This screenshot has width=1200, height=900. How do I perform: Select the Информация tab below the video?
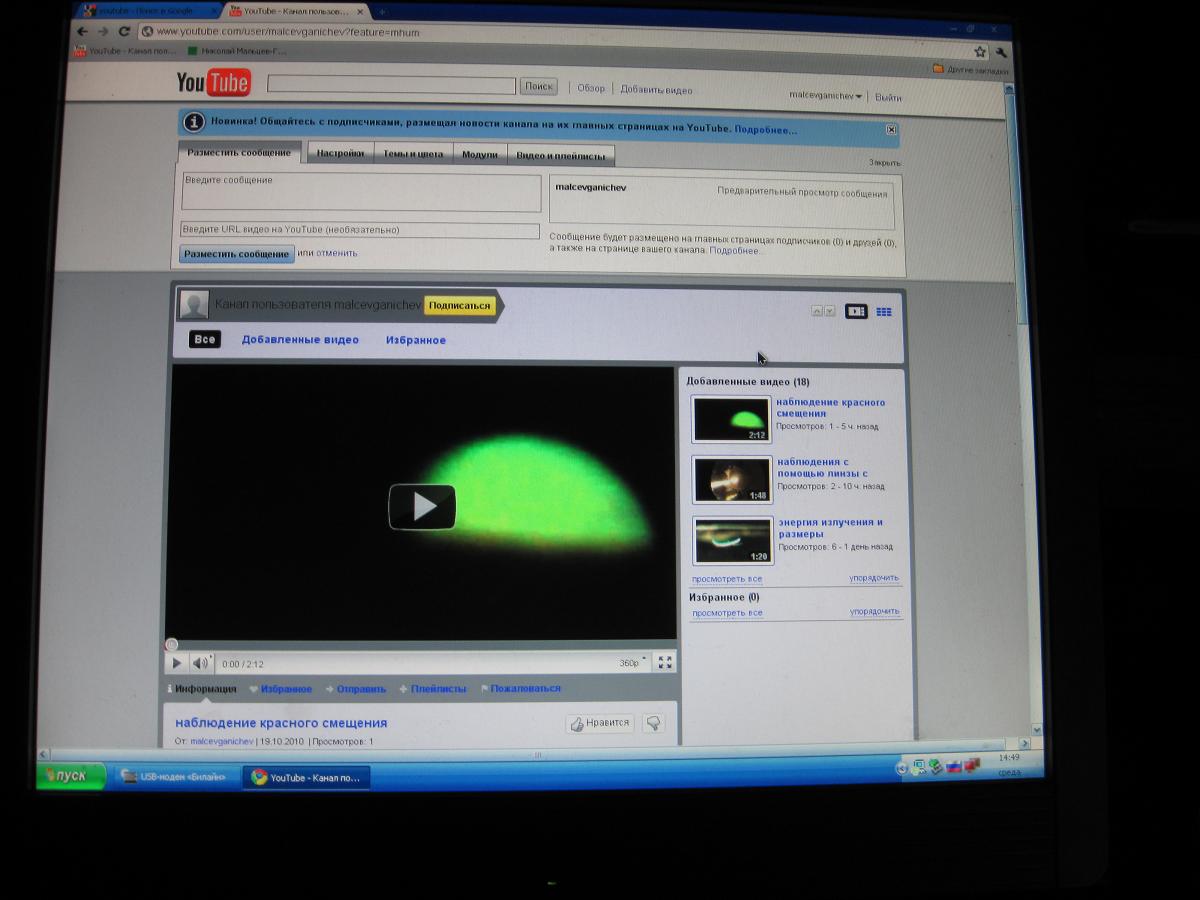point(202,689)
